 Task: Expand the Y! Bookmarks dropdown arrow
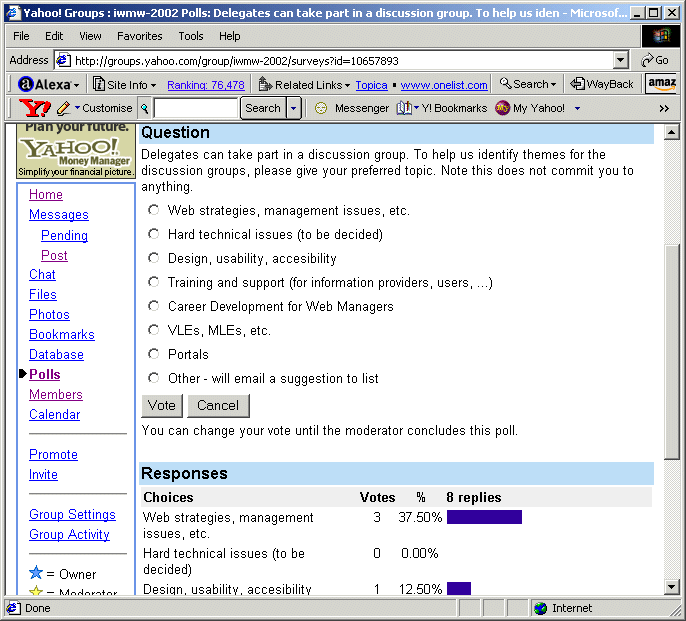[x=416, y=107]
